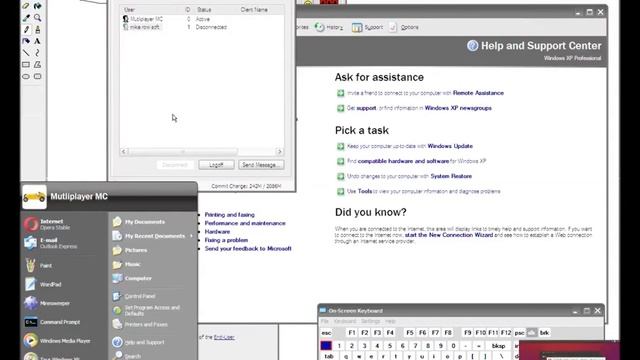Open the Windows XP newsgroups link
This screenshot has width=640, height=360.
click(458, 108)
